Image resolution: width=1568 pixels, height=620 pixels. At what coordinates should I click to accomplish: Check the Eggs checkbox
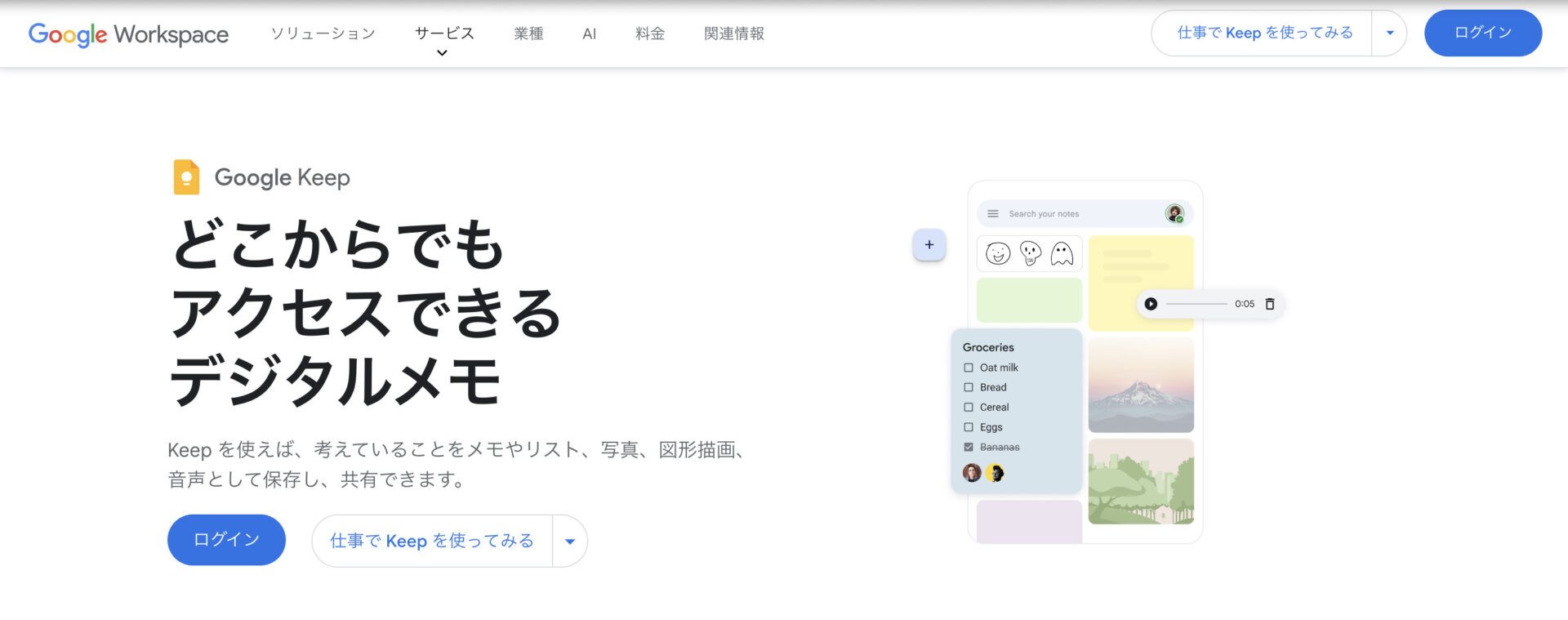969,427
